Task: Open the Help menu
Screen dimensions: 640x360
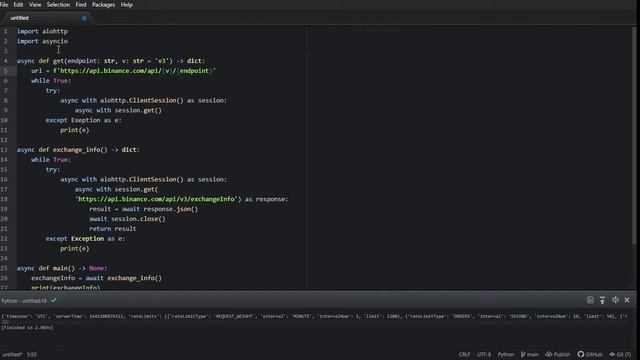Action: tap(127, 5)
